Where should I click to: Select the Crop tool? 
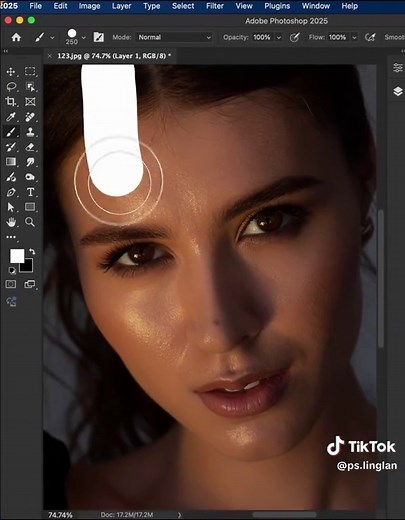(x=11, y=102)
